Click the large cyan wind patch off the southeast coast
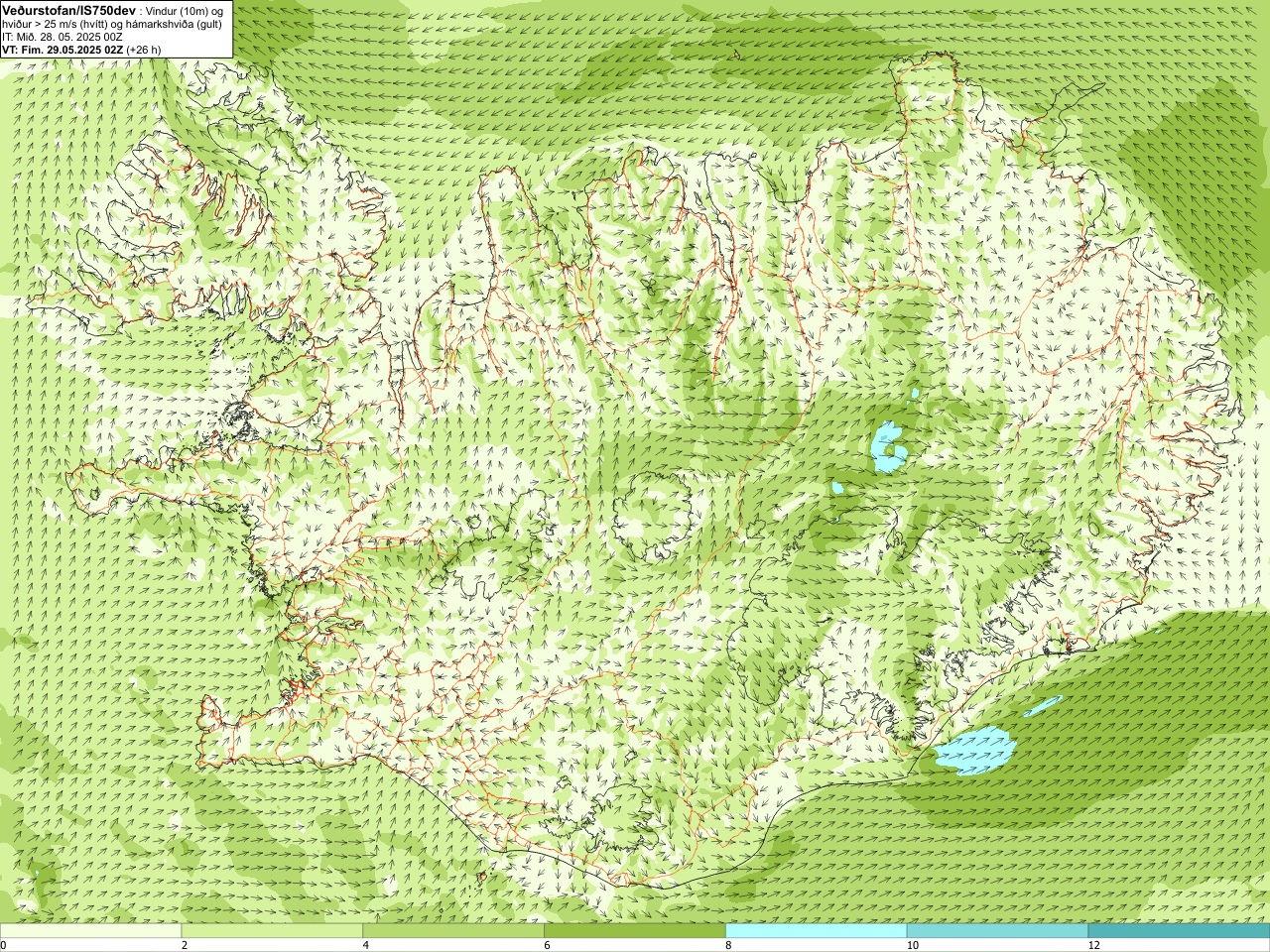The width and height of the screenshot is (1270, 952). pyautogui.click(x=976, y=751)
